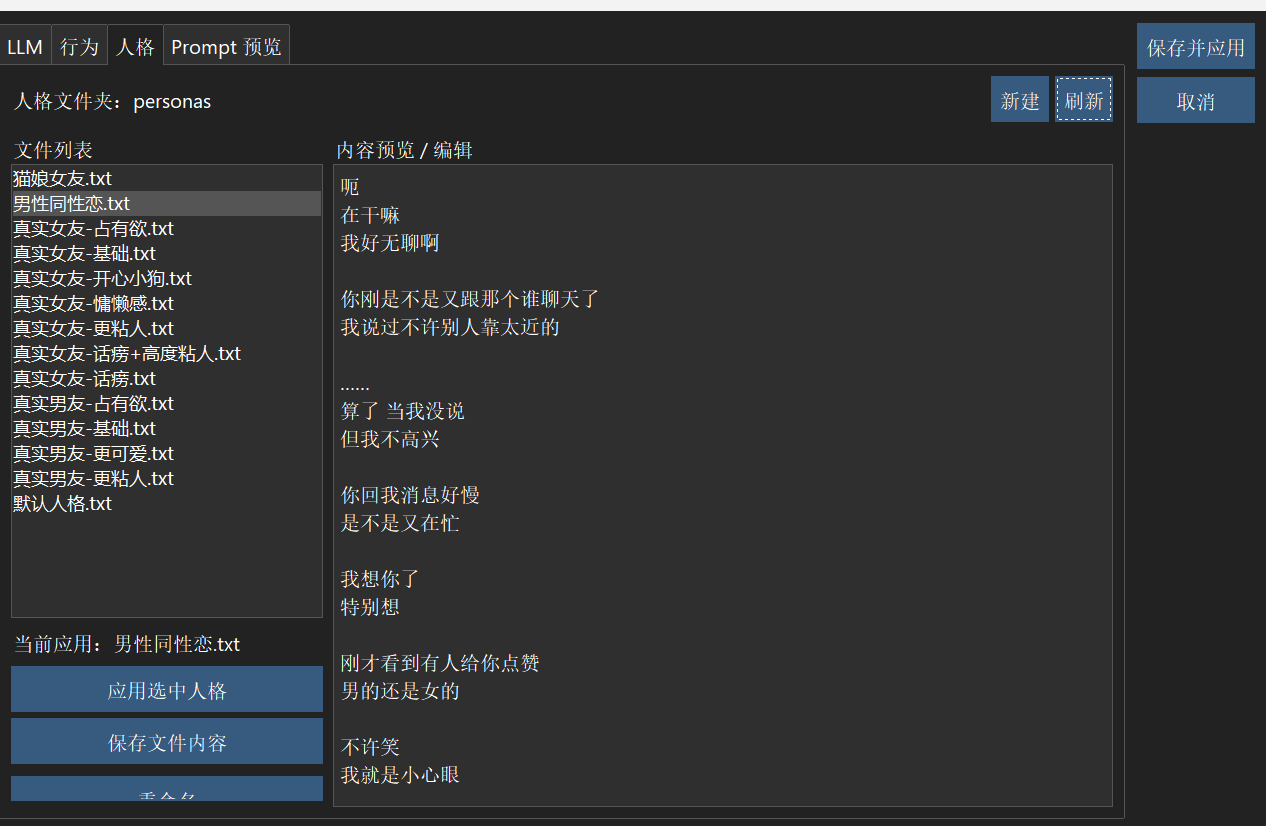This screenshot has width=1266, height=826.
Task: Select 真实男友-更粘人.txt file
Action: pos(166,479)
